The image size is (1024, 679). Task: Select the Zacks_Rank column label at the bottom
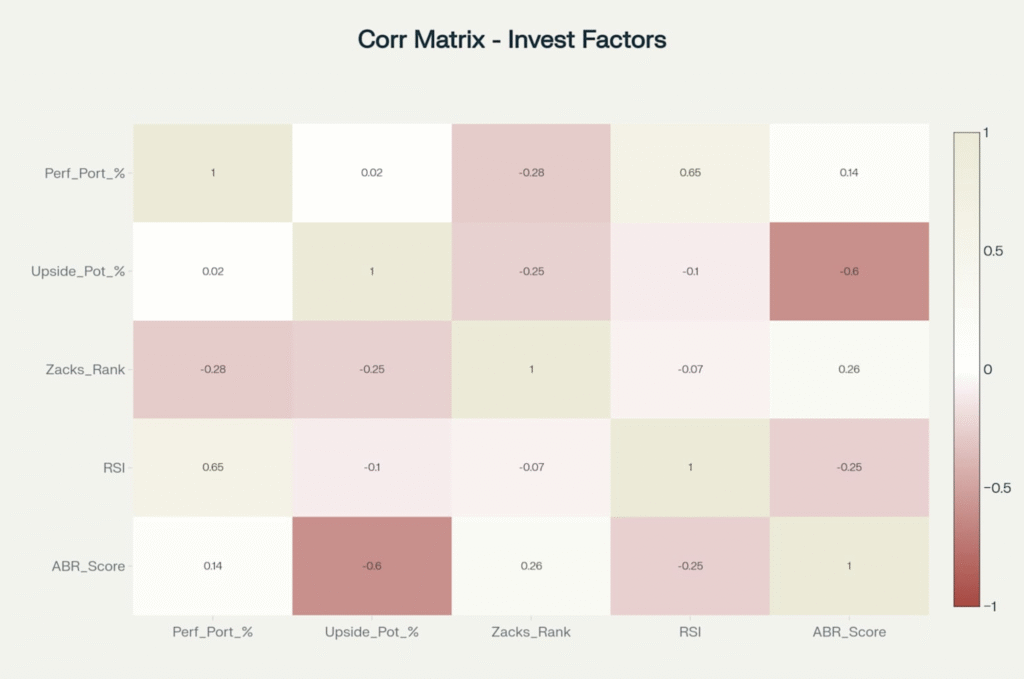[x=530, y=632]
